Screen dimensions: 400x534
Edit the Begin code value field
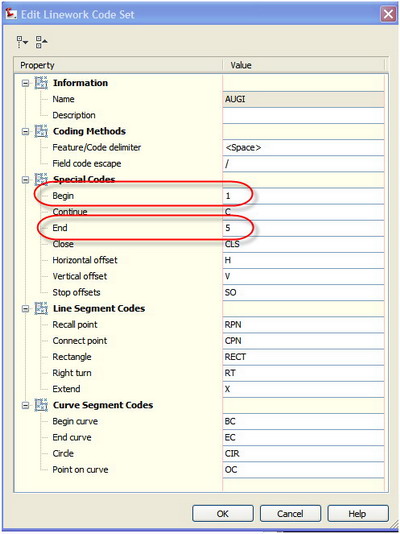[303, 196]
